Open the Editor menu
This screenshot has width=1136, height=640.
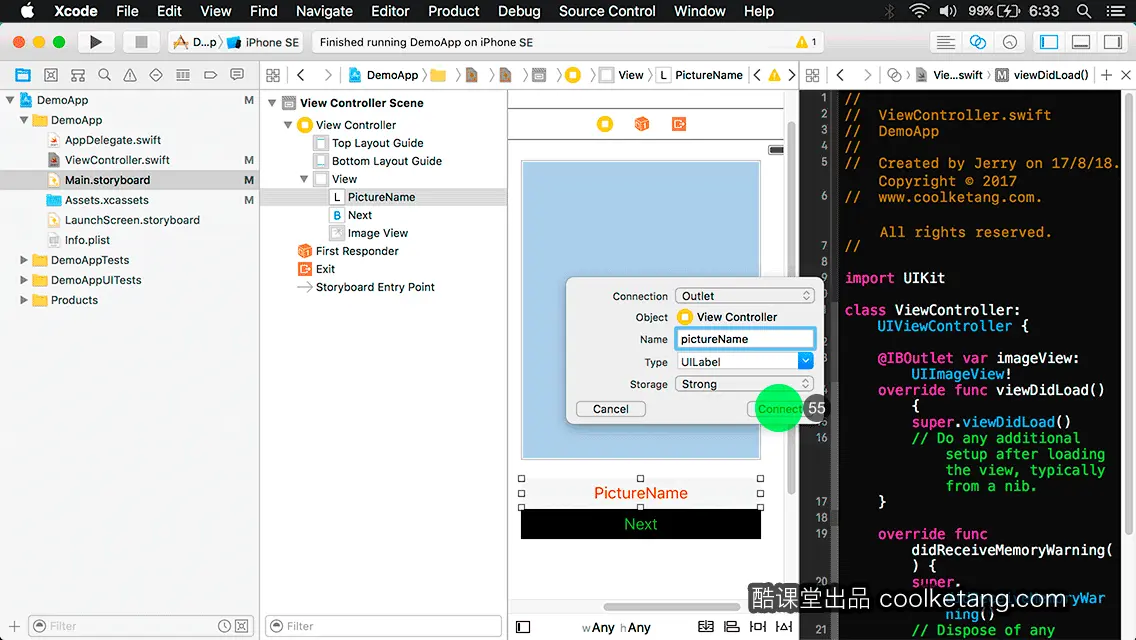coord(390,11)
